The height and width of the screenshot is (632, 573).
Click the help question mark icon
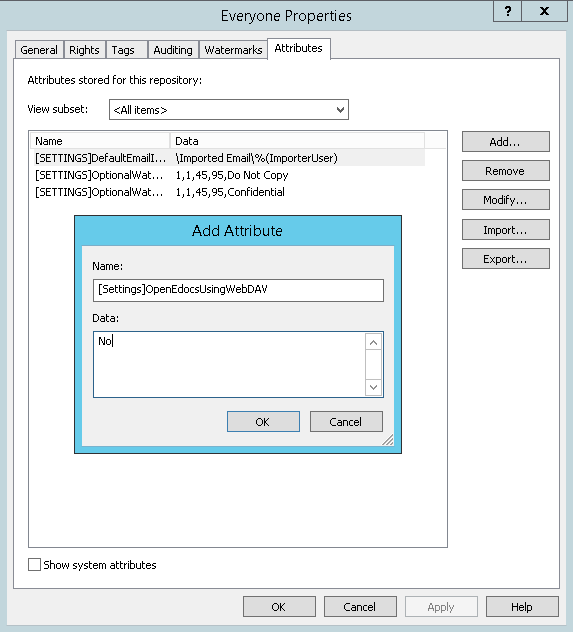pos(507,11)
